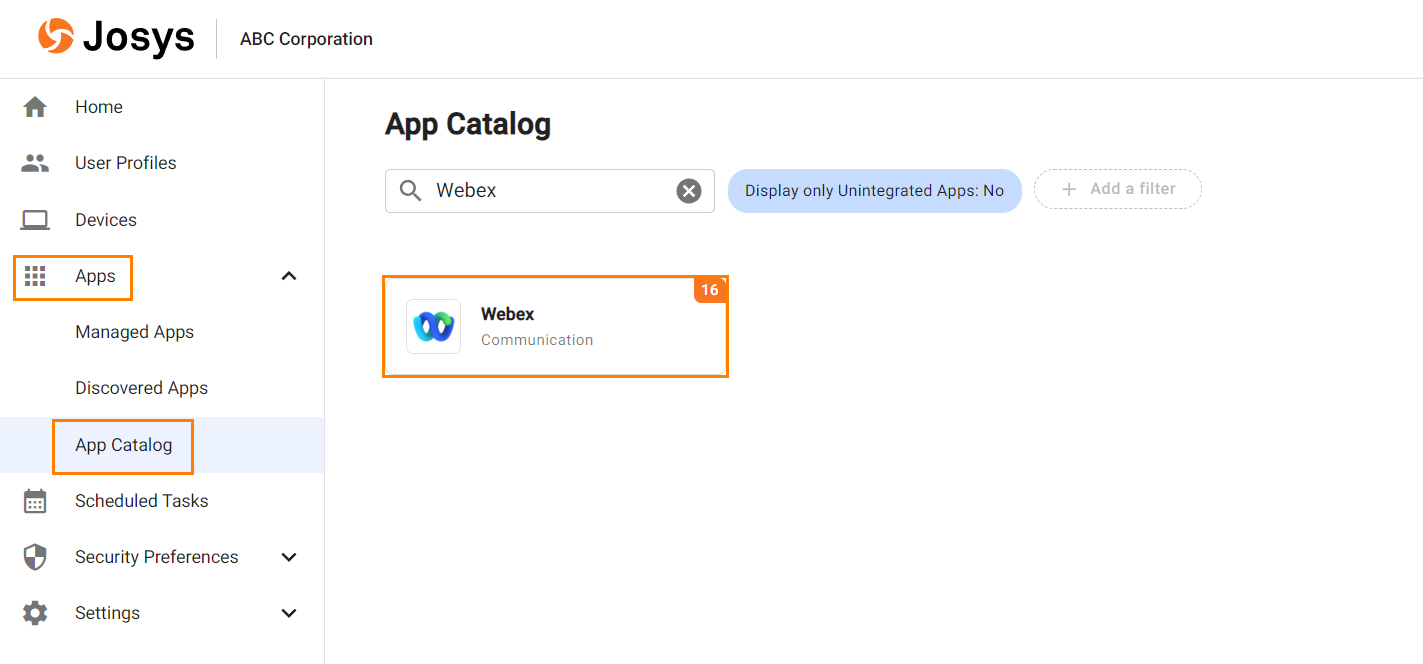Focus the app search field
Screen dimensions: 1423x664
550,190
